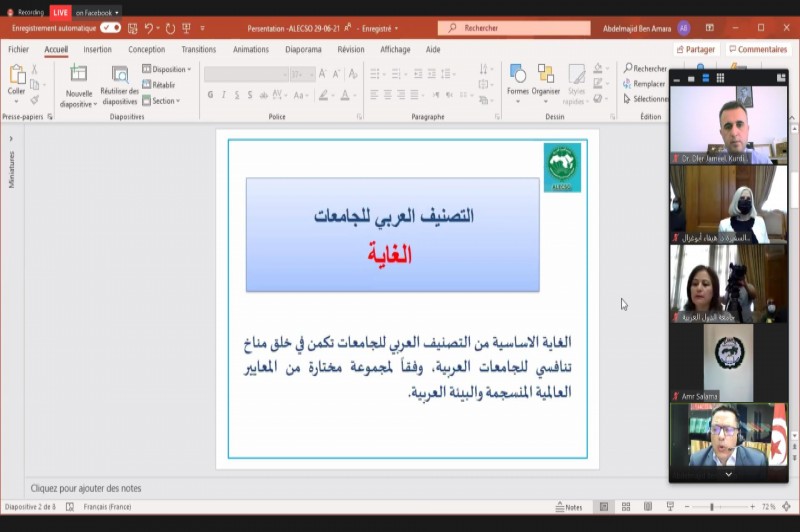Expand the Miniatures thumbnail pane

tap(12, 136)
